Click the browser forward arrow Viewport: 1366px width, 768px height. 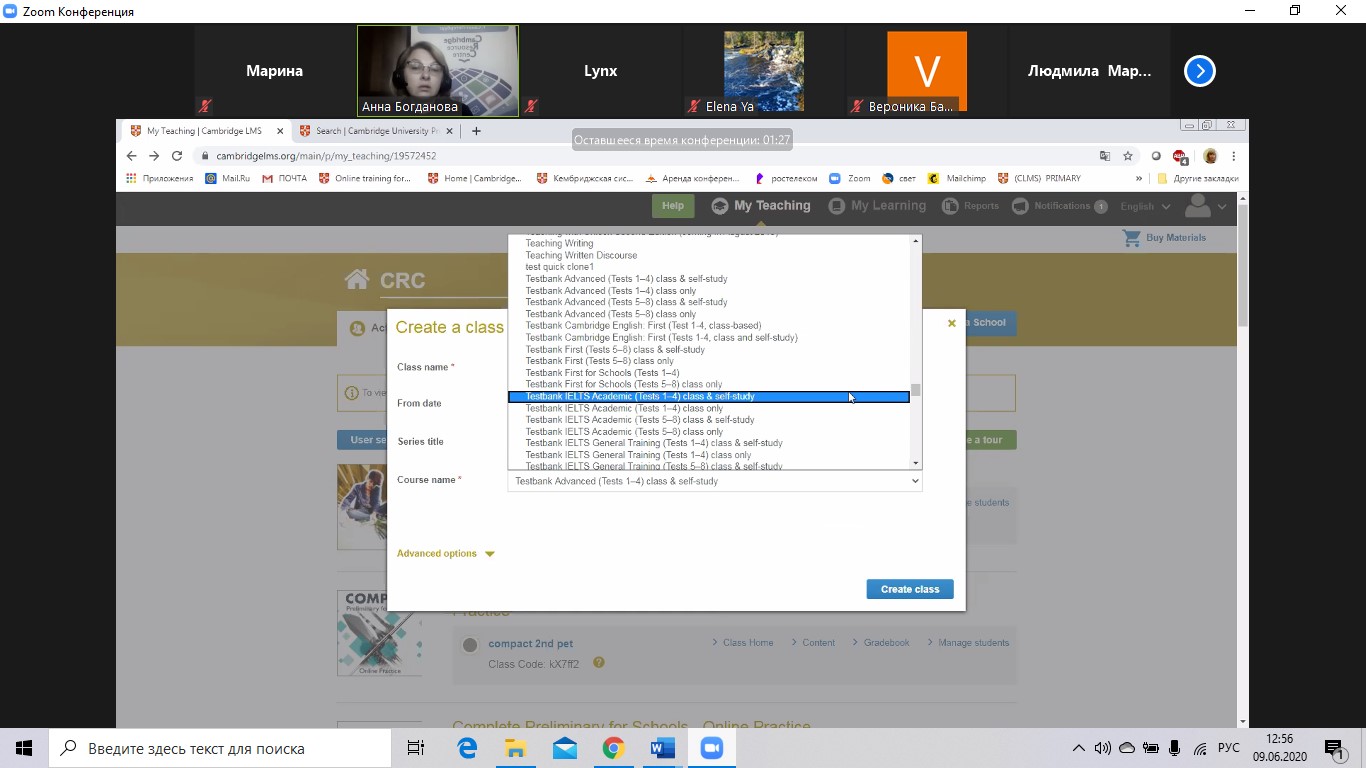pos(154,156)
